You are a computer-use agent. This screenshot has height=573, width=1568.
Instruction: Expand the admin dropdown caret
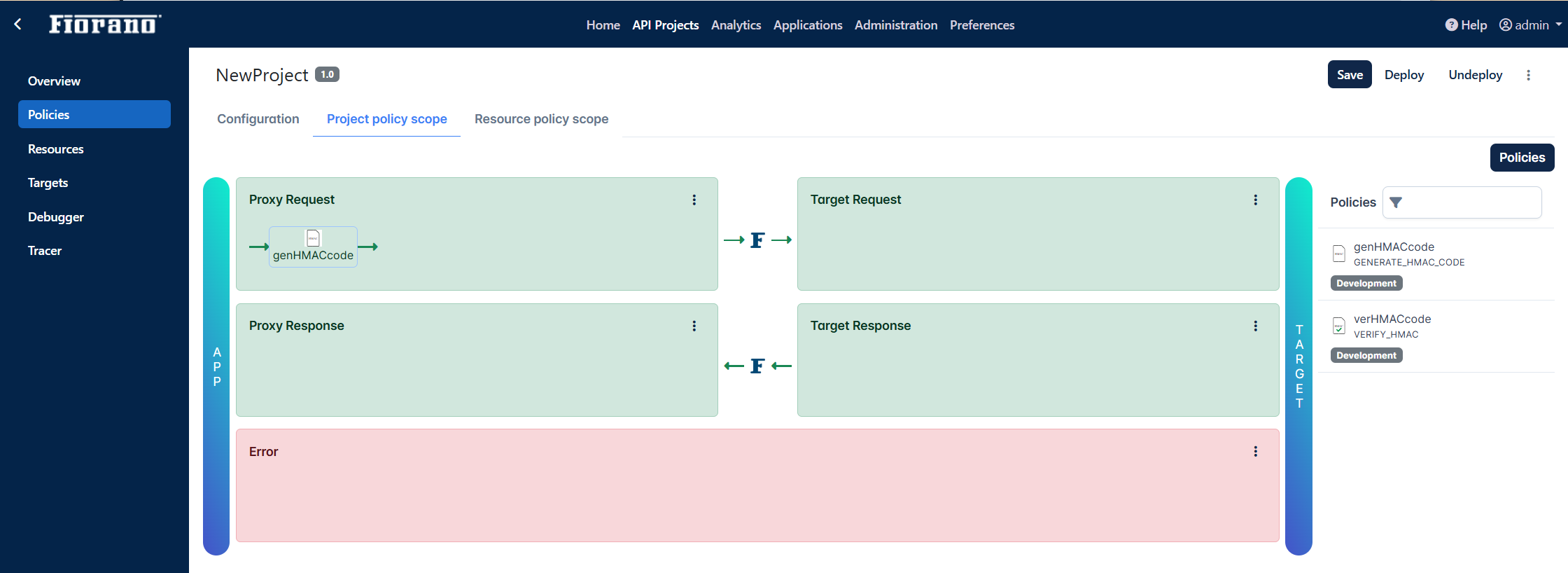pos(1559,25)
